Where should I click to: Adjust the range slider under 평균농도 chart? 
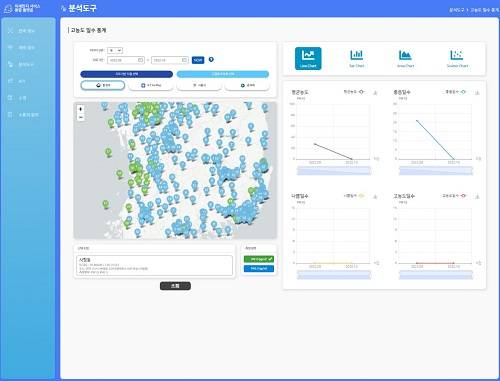pos(334,170)
